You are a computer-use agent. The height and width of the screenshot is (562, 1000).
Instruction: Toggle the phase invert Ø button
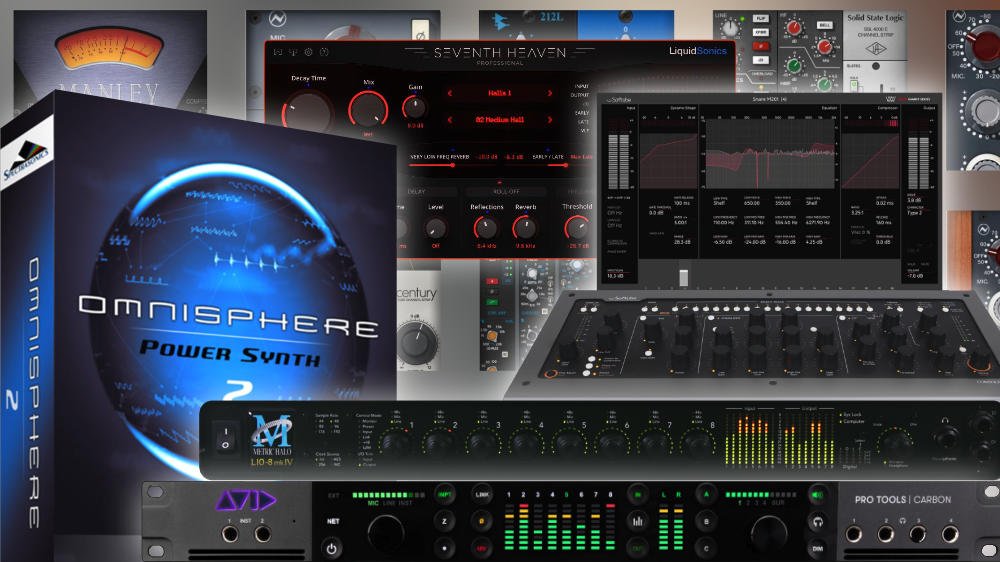(482, 521)
